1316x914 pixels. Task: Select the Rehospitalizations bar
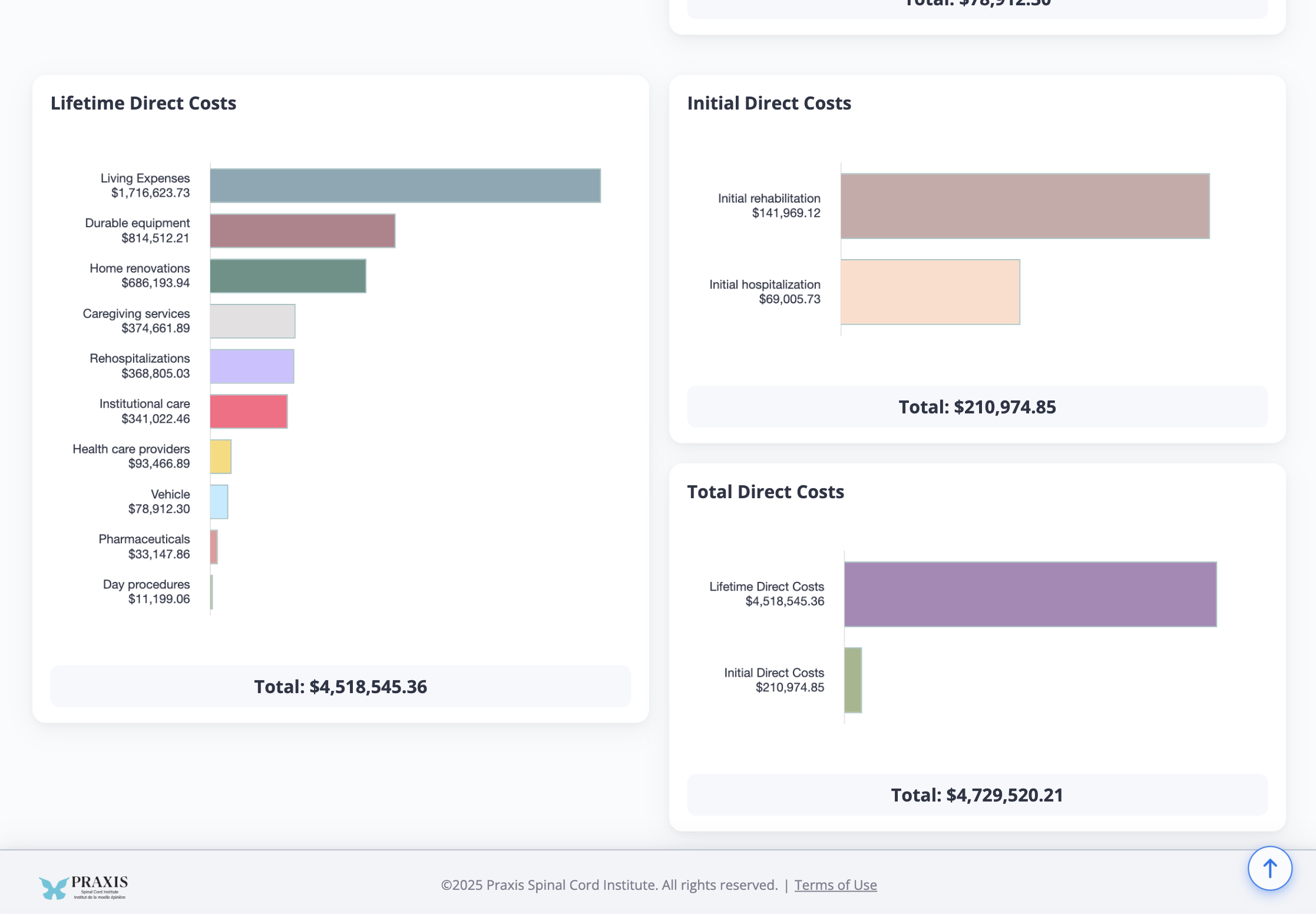(252, 366)
